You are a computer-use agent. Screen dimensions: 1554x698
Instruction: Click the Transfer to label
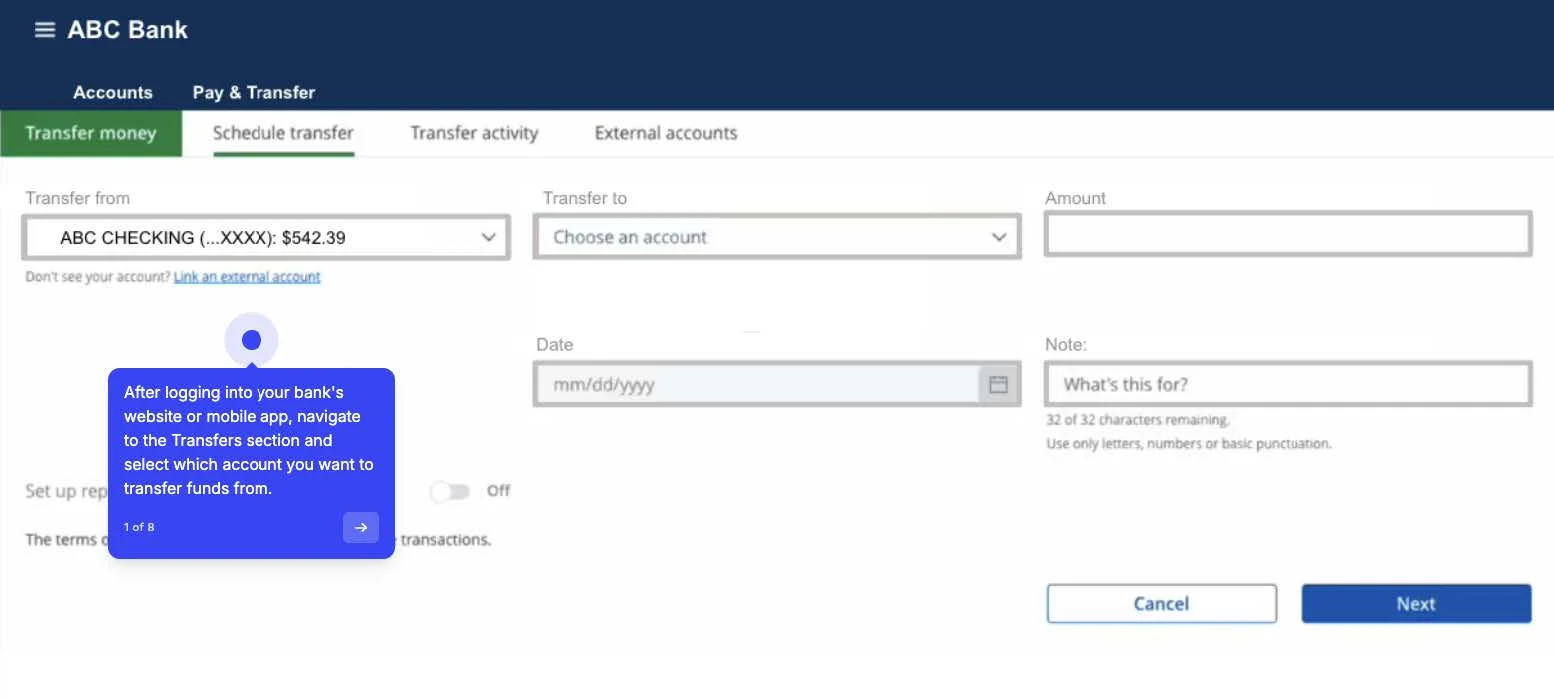(585, 198)
